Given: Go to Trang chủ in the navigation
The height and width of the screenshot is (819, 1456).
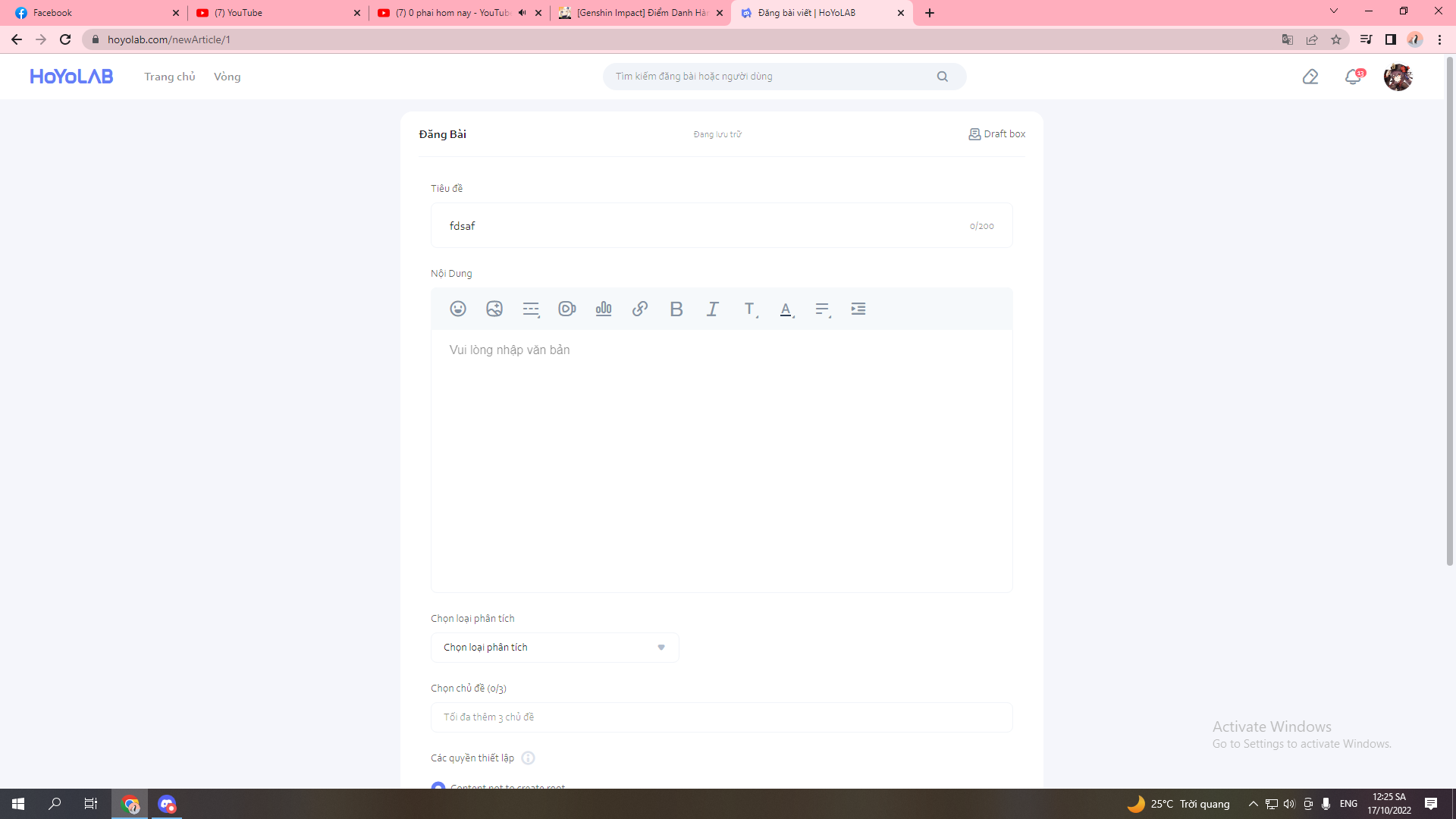Looking at the screenshot, I should (x=170, y=77).
